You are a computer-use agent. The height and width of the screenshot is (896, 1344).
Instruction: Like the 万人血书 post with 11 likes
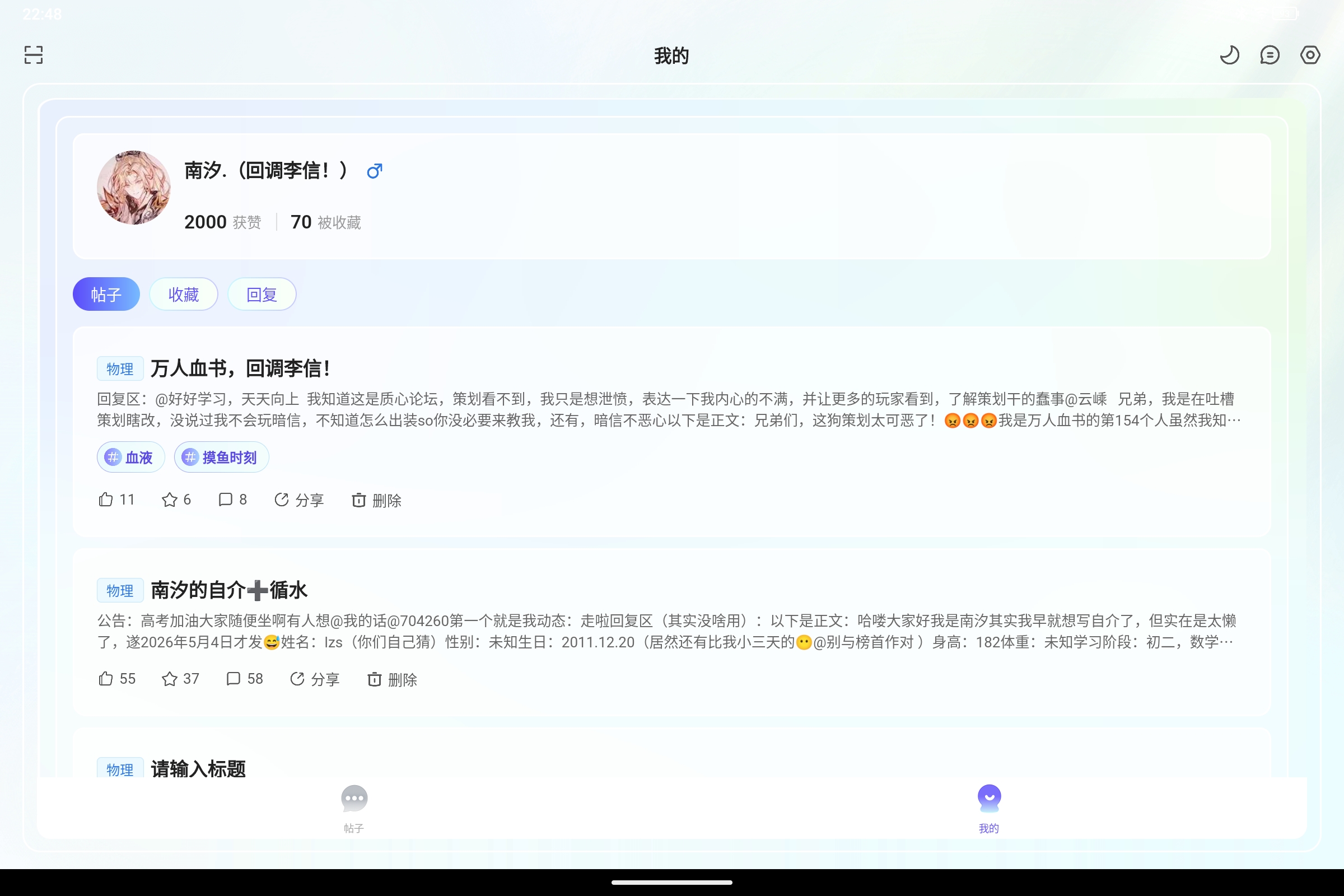[x=116, y=500]
